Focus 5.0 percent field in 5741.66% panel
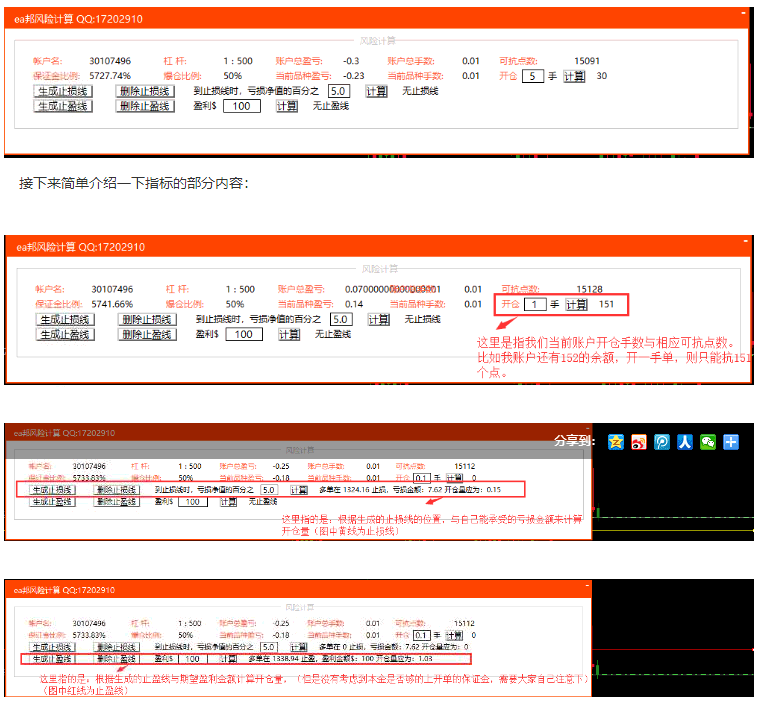 341,320
